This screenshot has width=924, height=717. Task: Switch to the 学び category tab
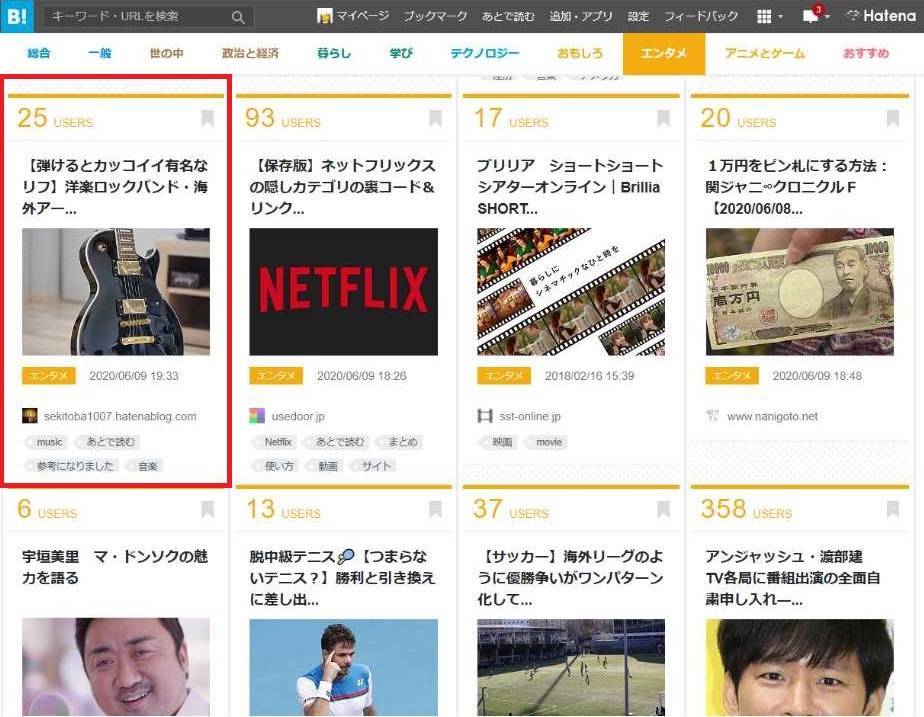401,53
